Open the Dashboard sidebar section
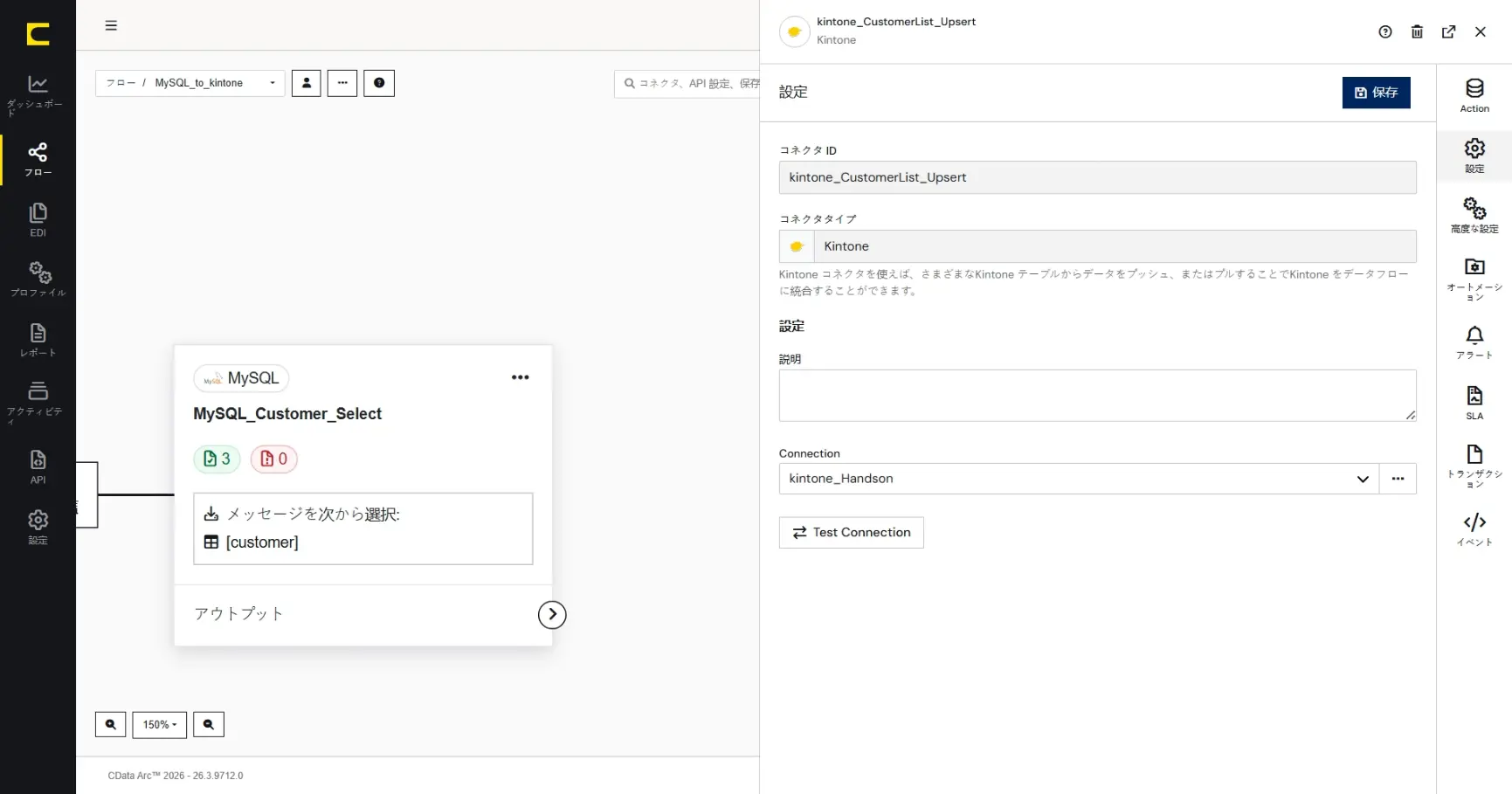The image size is (1512, 794). [38, 95]
